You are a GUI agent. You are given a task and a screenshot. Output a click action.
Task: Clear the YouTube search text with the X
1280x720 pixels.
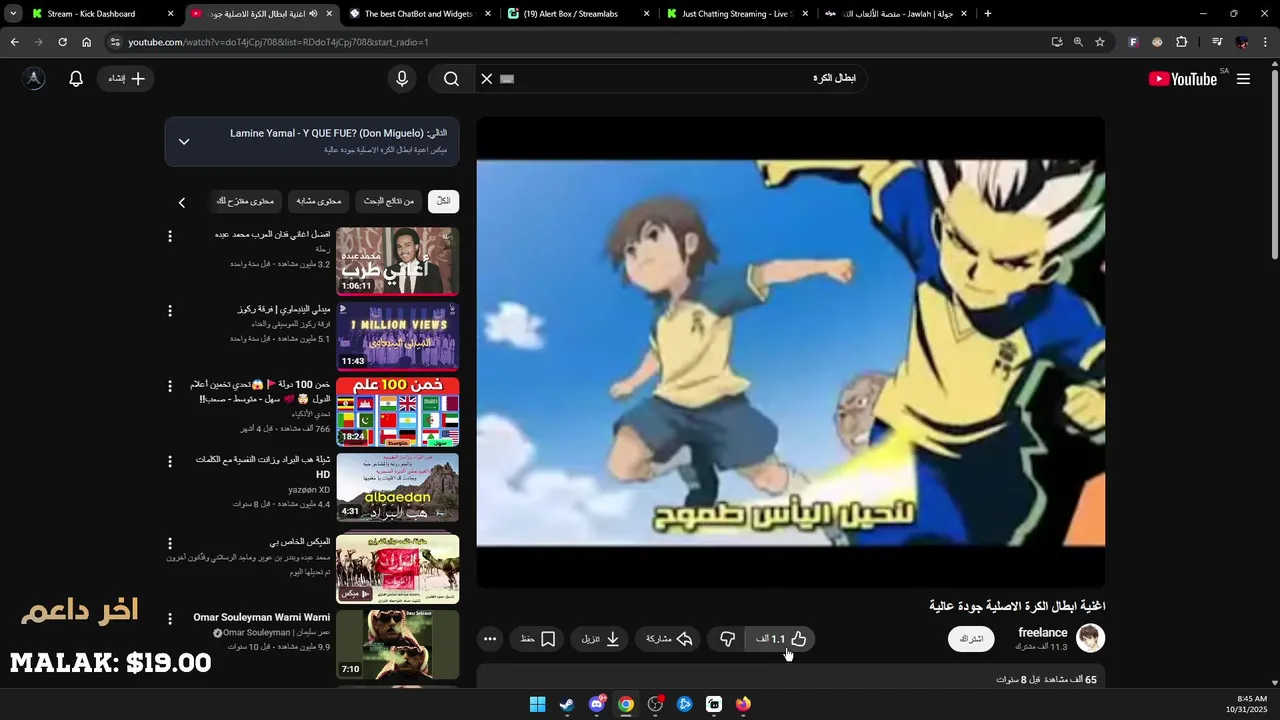click(x=487, y=79)
